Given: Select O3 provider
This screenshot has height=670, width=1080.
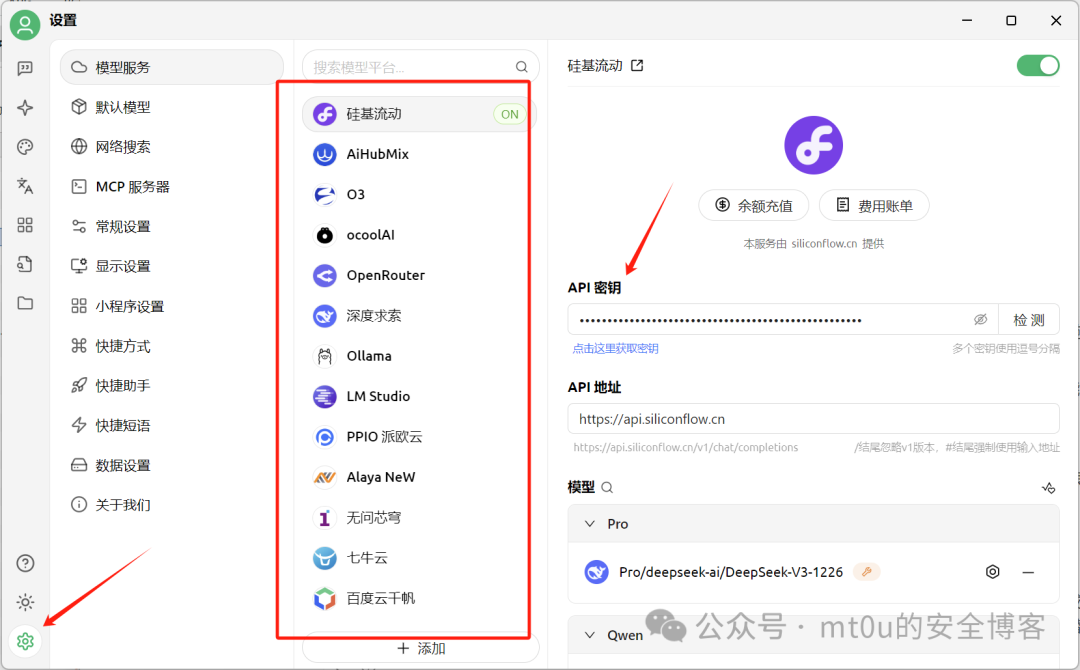Looking at the screenshot, I should [419, 194].
